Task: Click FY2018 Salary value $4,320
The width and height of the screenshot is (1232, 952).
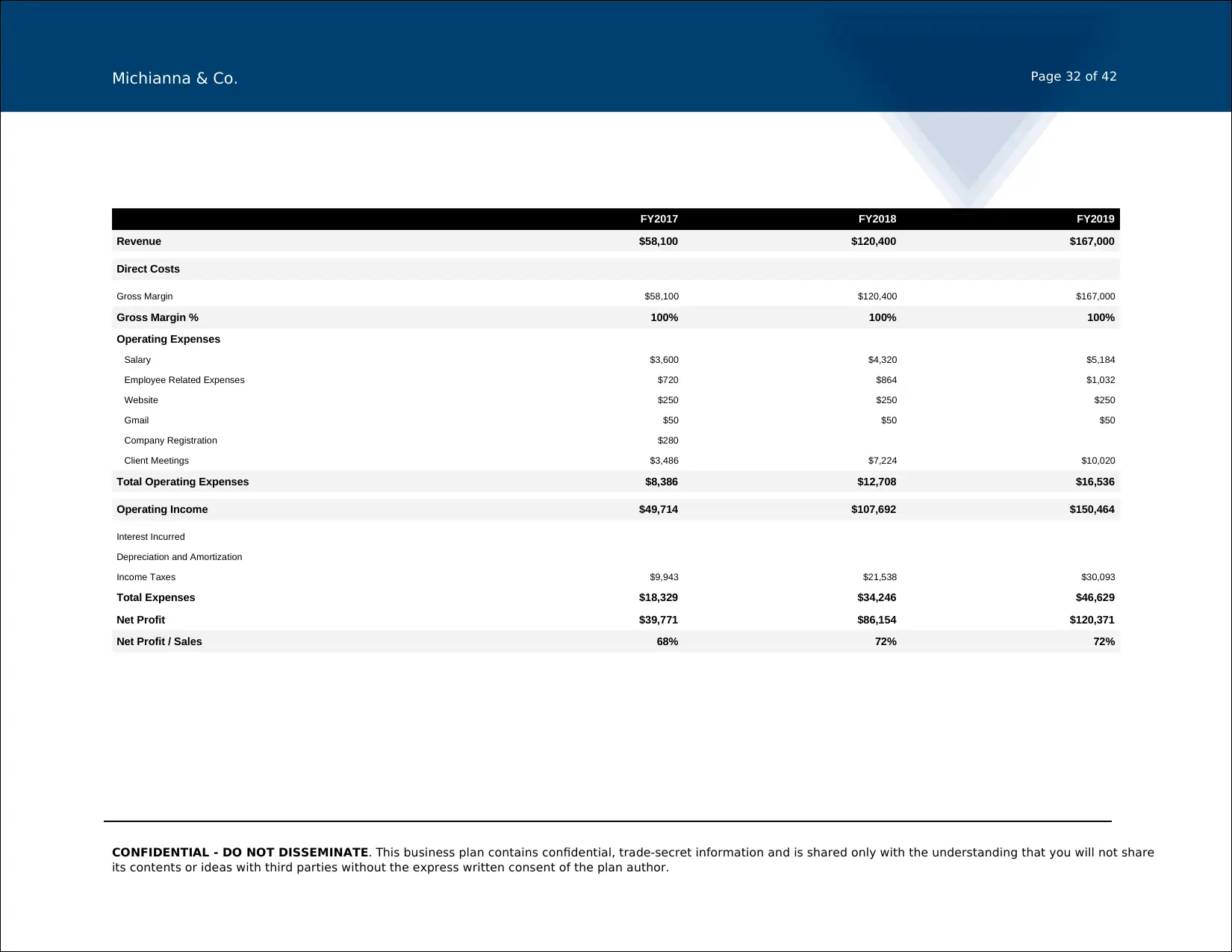Action: tap(883, 360)
